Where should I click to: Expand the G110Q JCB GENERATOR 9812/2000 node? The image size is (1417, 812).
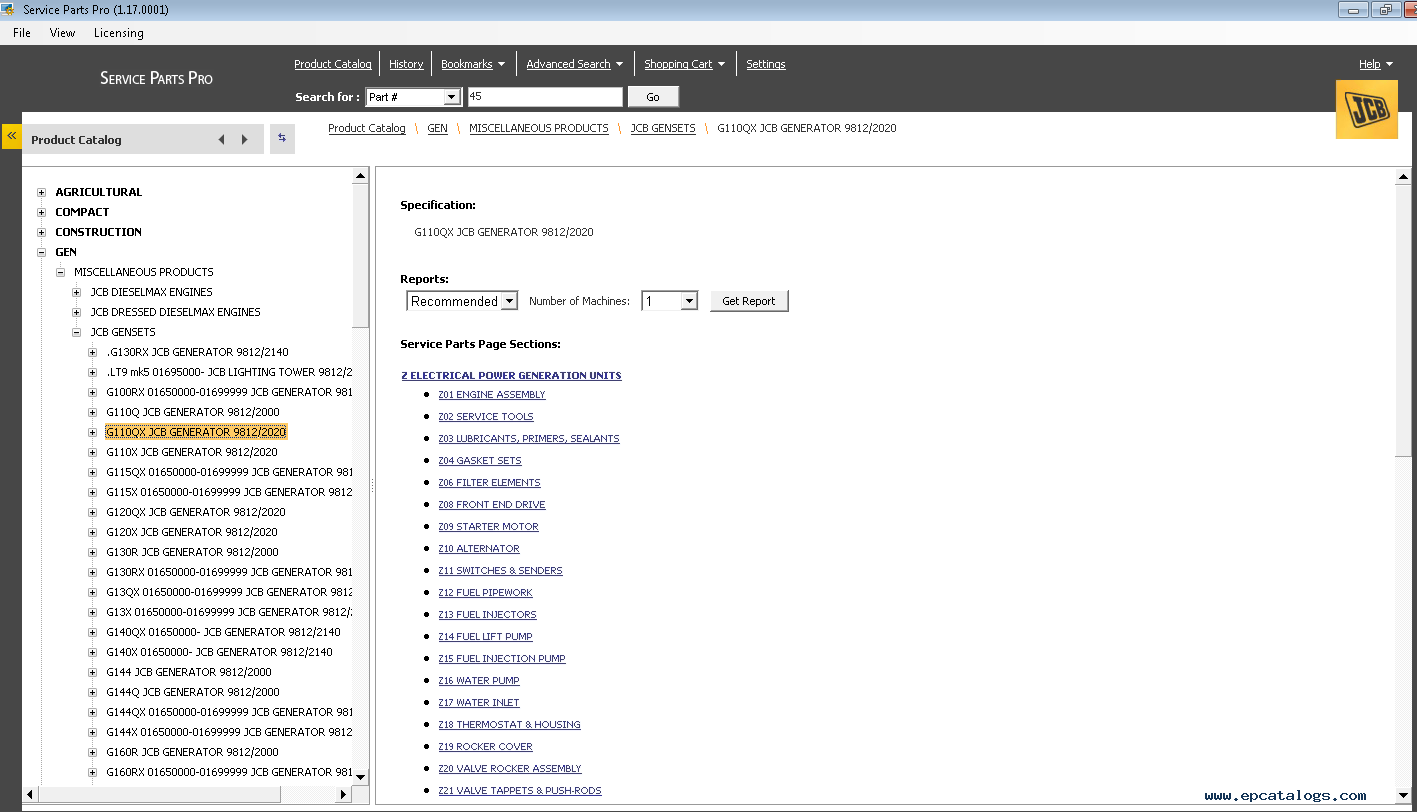93,412
